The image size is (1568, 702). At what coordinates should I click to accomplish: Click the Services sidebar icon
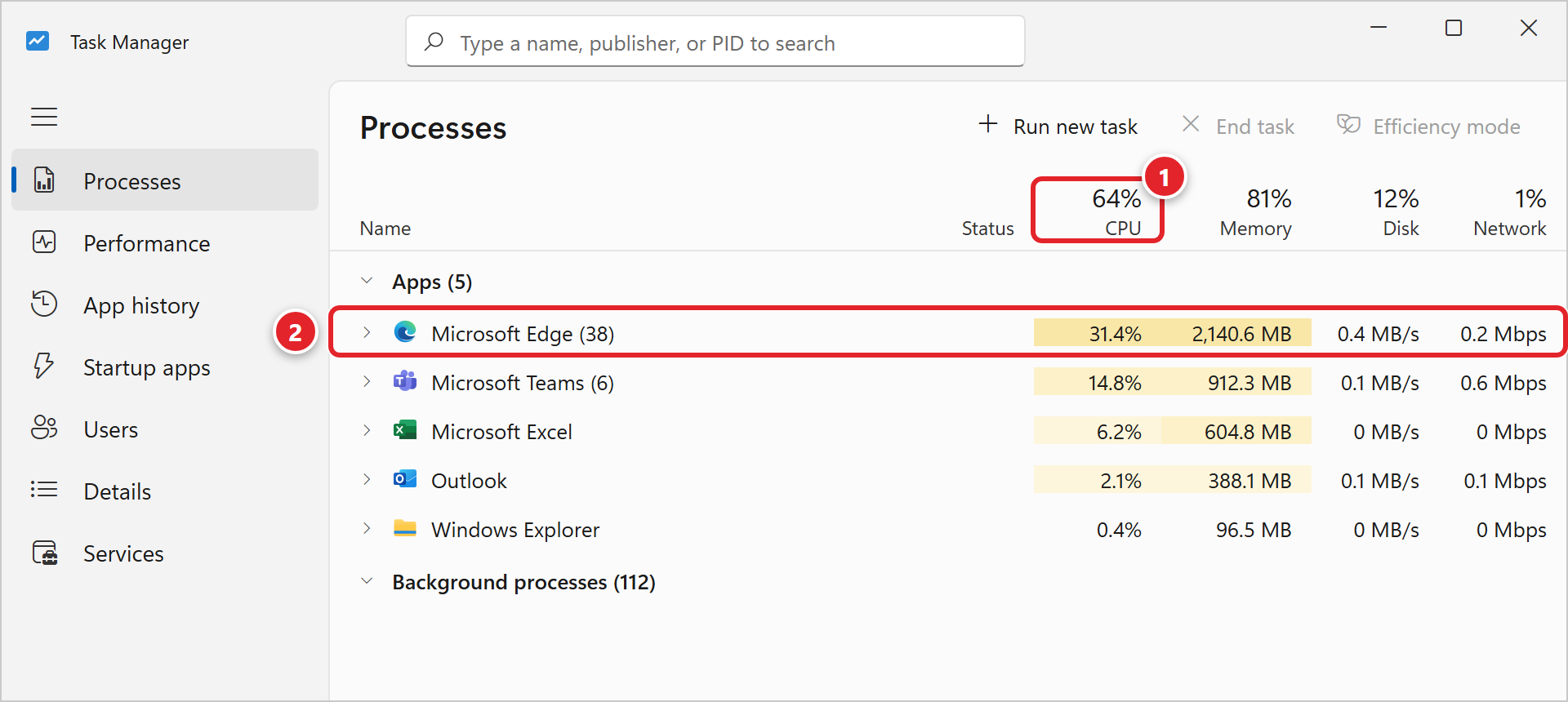pyautogui.click(x=45, y=553)
